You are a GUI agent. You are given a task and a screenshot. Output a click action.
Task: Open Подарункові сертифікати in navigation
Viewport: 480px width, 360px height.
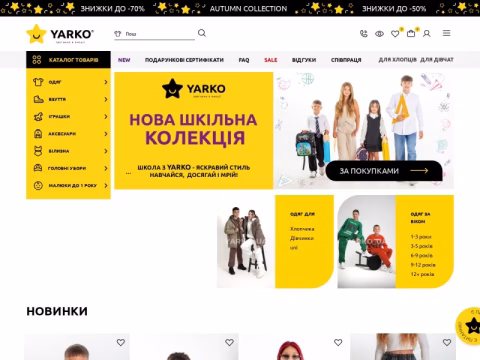pos(184,60)
